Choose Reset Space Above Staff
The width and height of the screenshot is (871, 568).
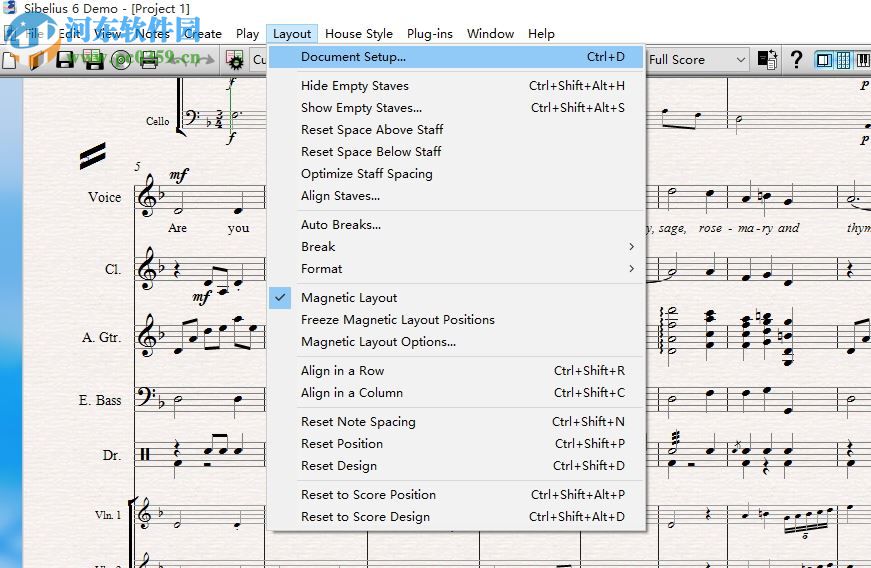pyautogui.click(x=455, y=129)
